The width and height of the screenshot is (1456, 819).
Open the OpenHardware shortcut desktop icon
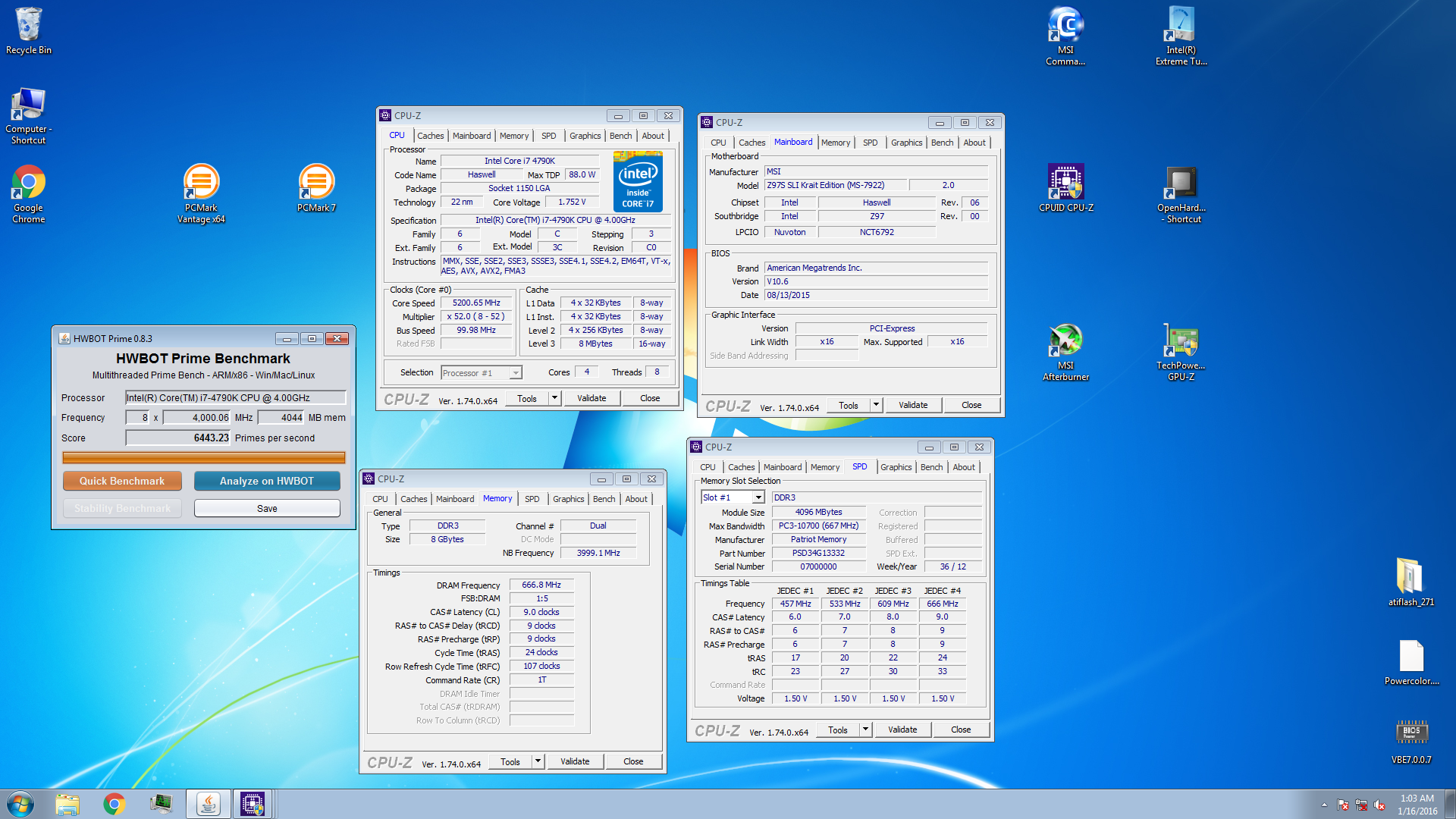click(1181, 195)
